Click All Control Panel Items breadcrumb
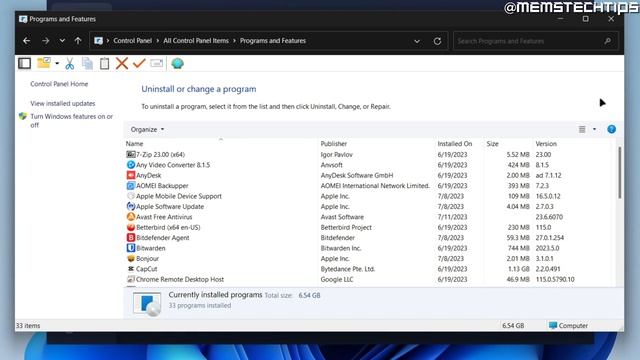The image size is (640, 360). tap(196, 41)
